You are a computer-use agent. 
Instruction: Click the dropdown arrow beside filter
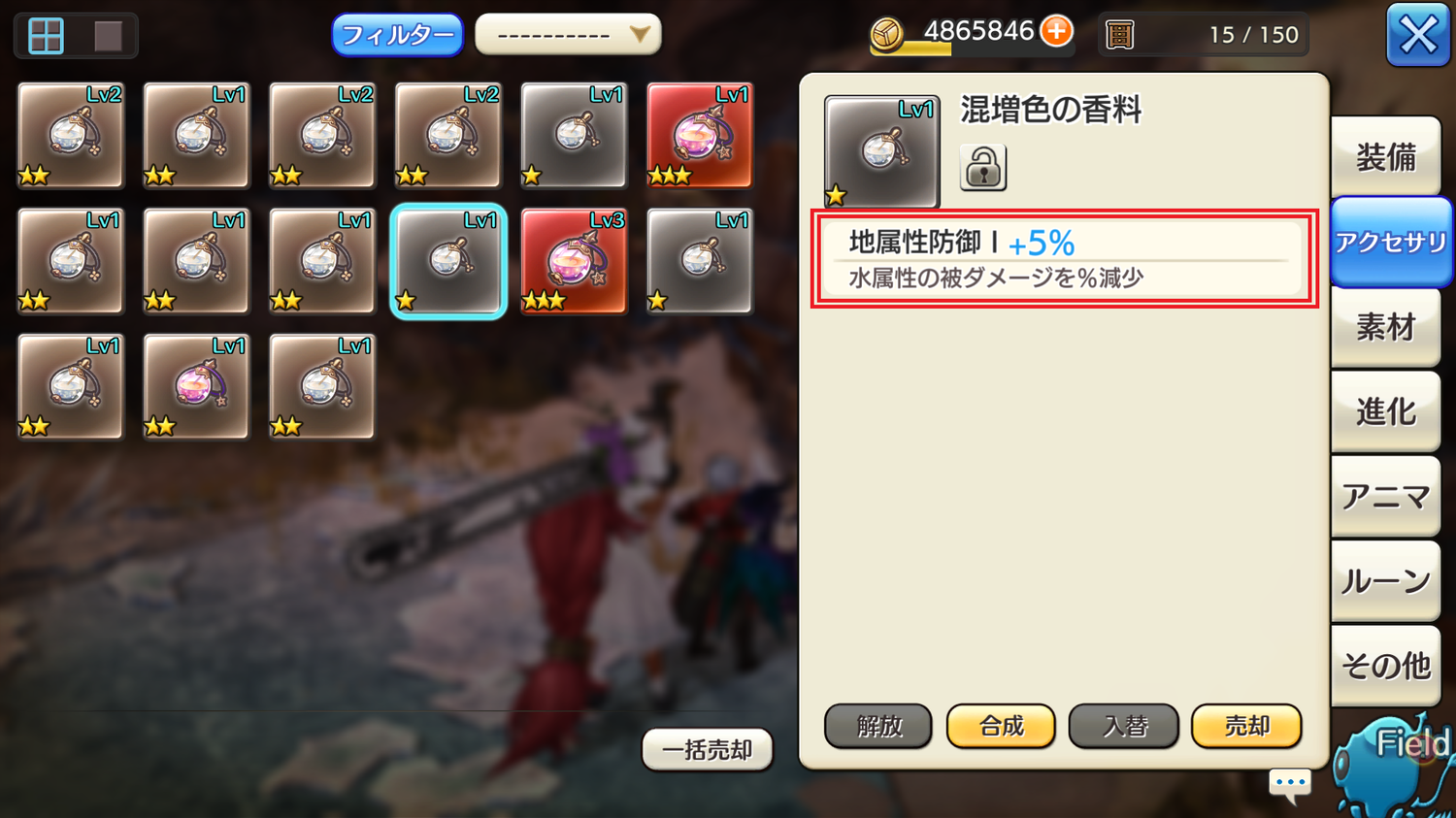[x=640, y=35]
